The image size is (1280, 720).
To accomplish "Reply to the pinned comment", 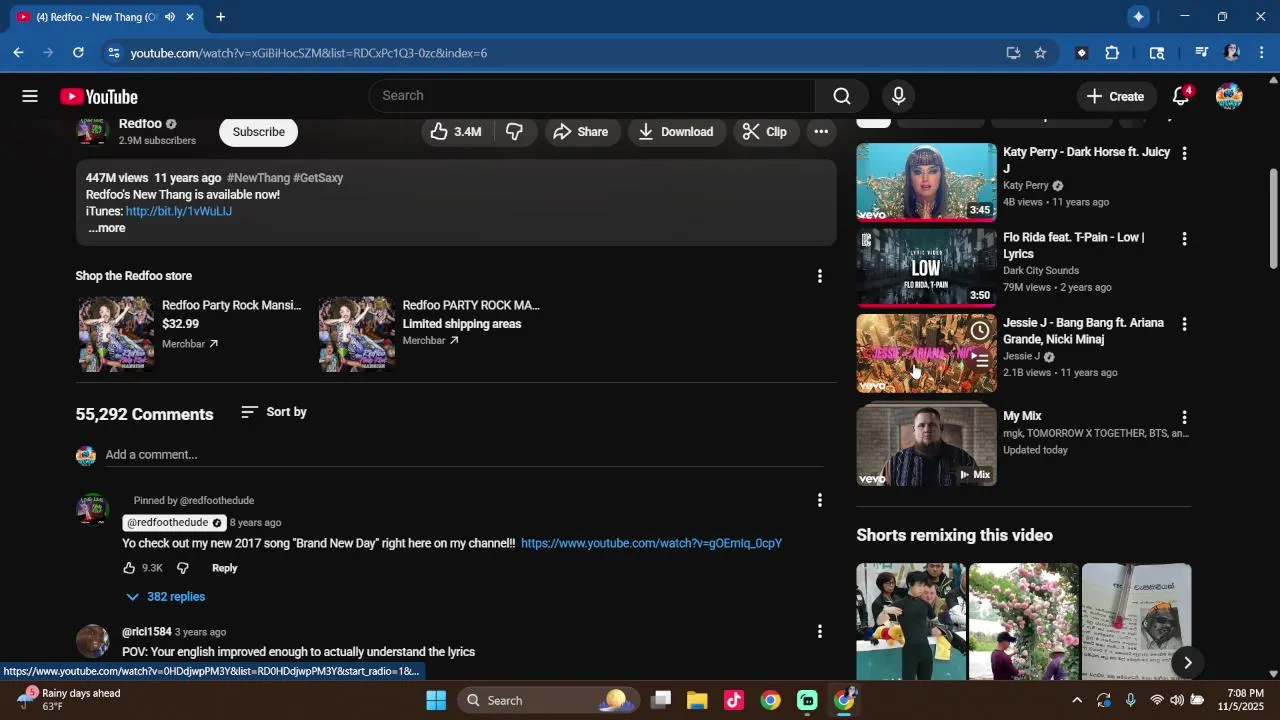I will pos(224,568).
